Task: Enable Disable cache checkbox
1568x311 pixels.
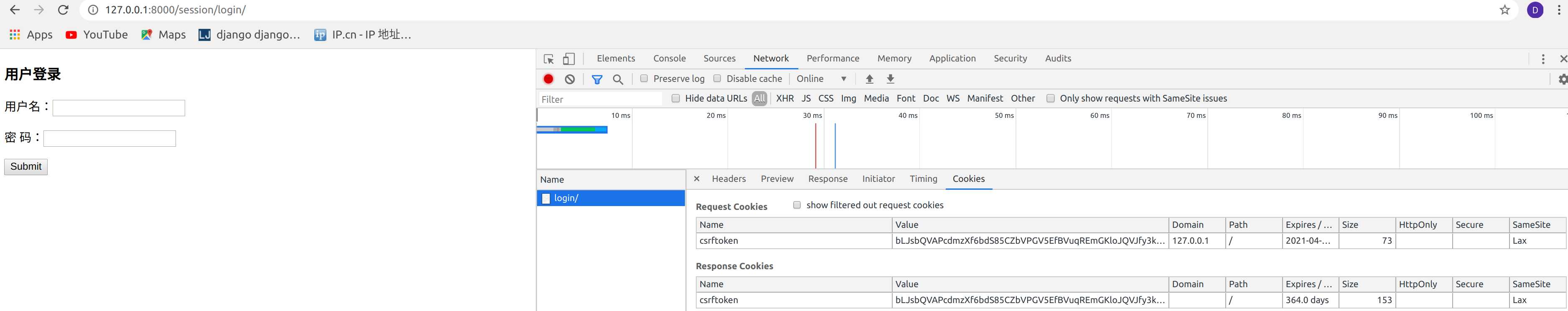Action: tap(717, 79)
